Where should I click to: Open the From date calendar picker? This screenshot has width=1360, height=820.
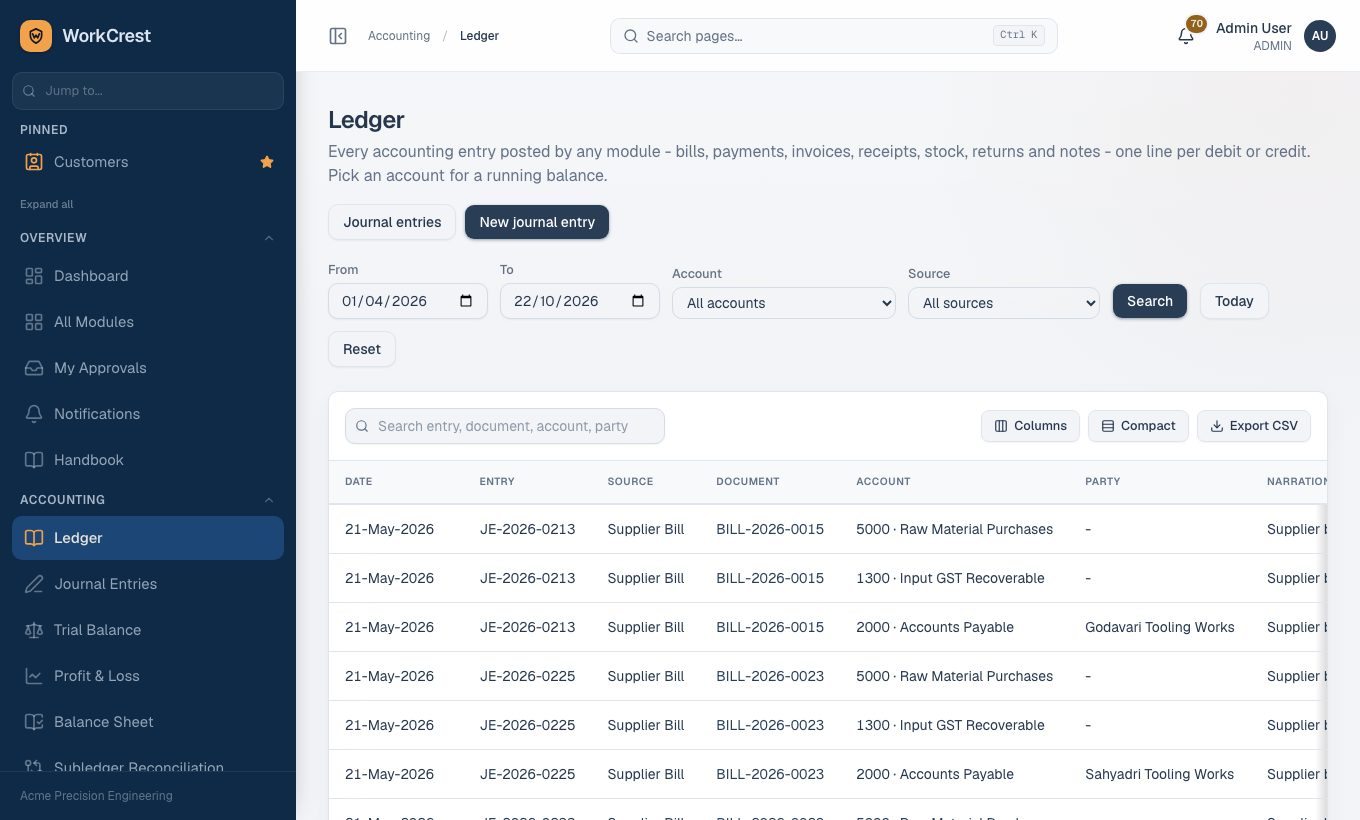[466, 301]
